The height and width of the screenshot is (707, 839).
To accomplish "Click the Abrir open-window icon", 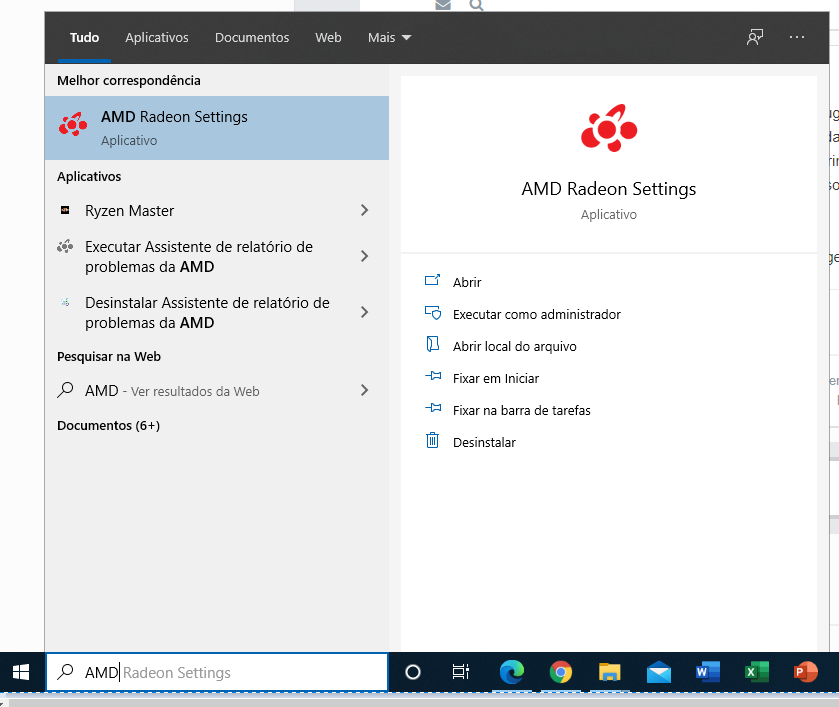I will 432,280.
